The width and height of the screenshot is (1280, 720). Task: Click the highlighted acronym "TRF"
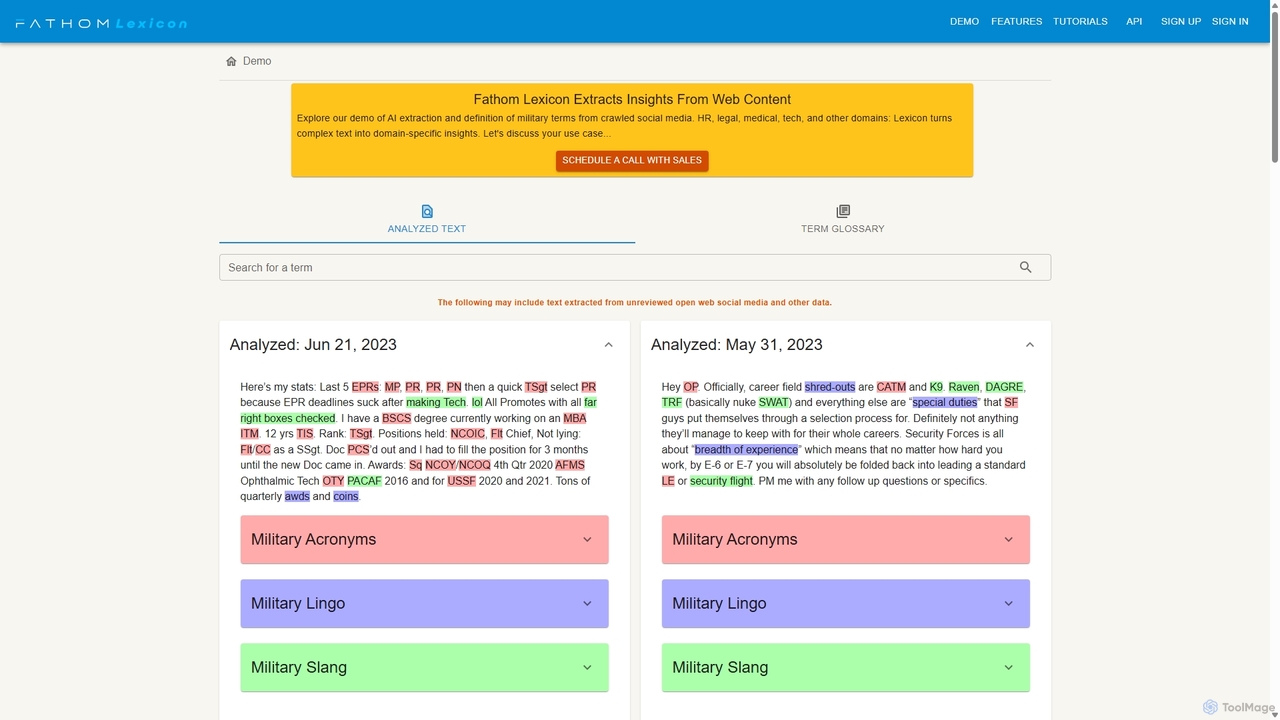tap(672, 402)
